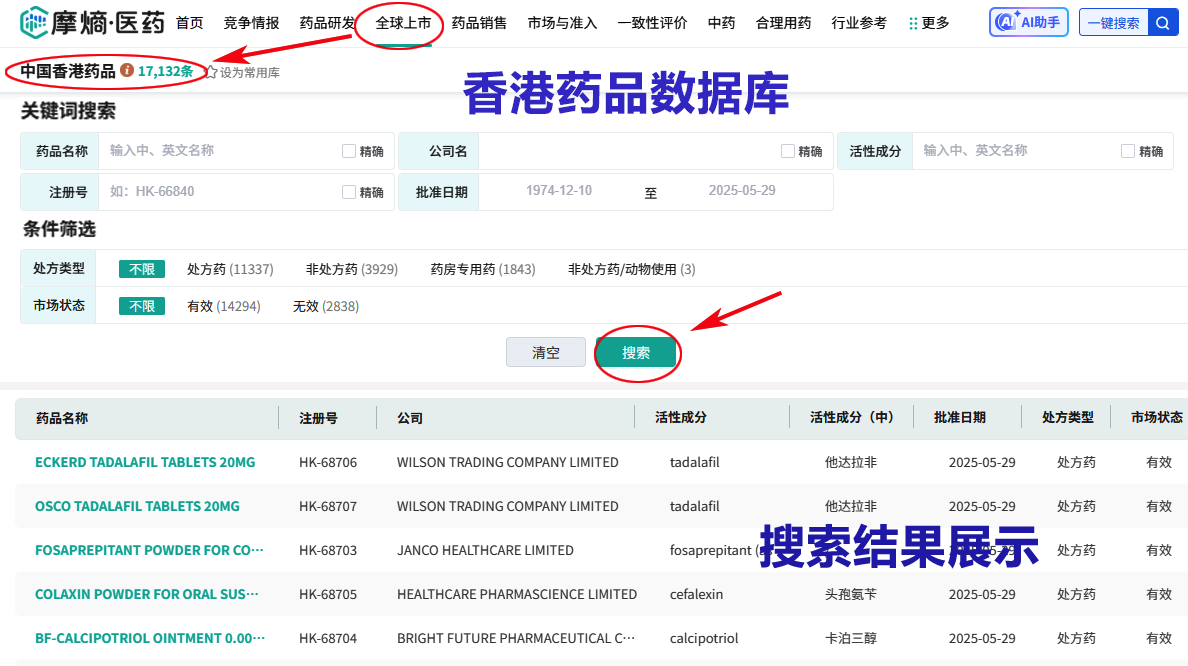The image size is (1188, 666).
Task: Click HEALTHCARE PHARMASCIENCE LIMITED cell
Action: click(x=517, y=594)
